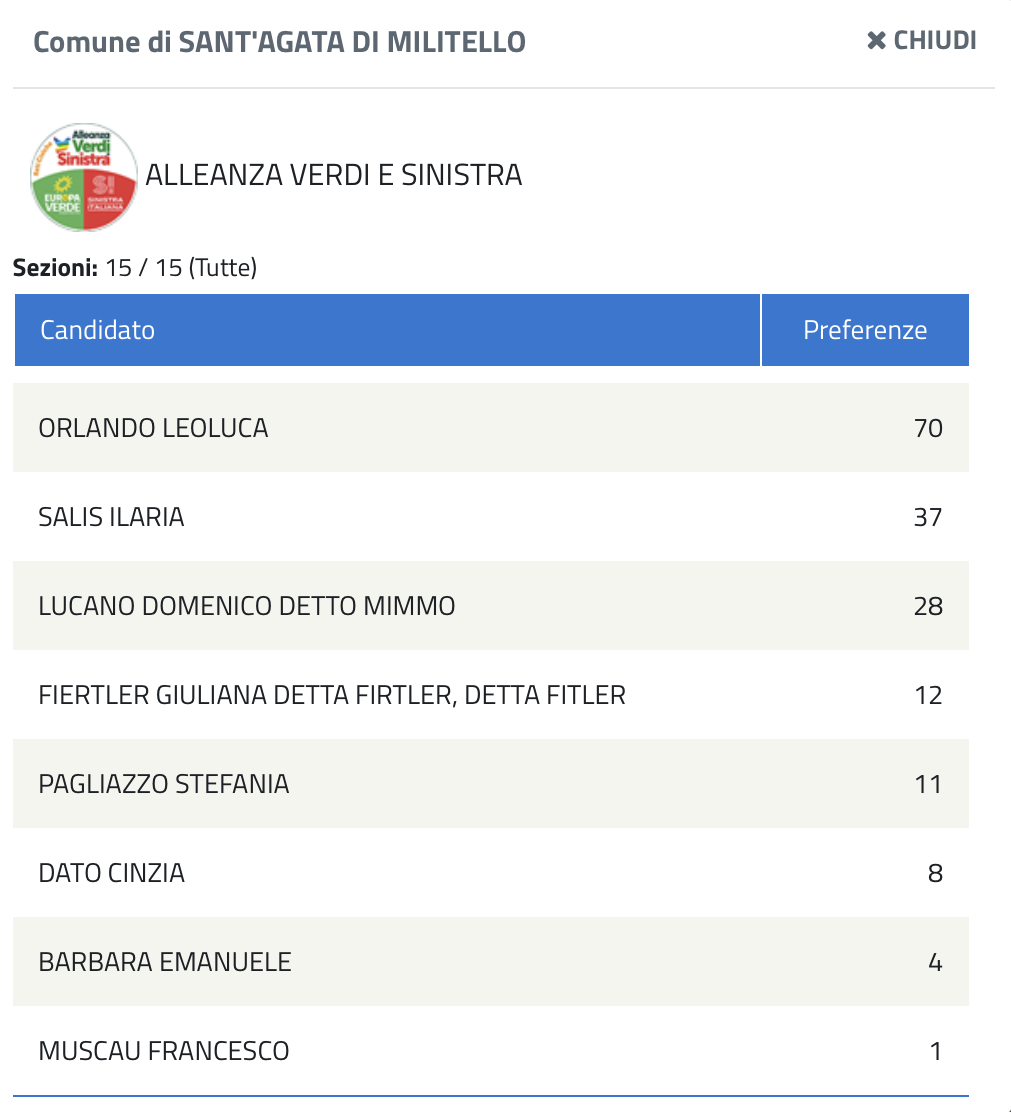Click Muscau Francesco's 1 preference value

tap(935, 1051)
